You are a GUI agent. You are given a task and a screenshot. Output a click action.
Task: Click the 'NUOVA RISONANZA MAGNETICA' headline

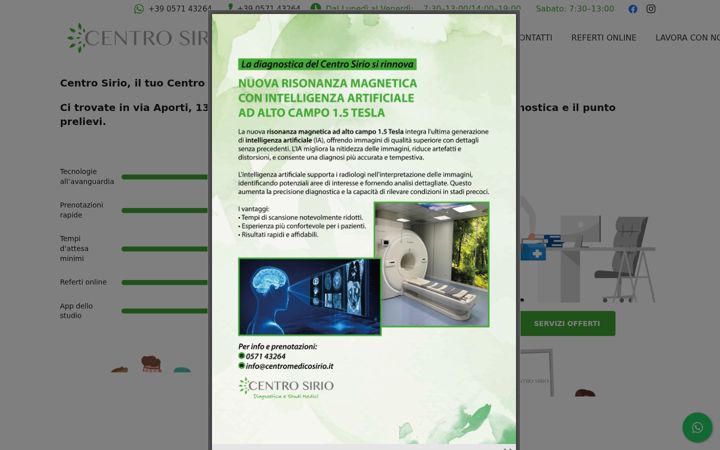click(x=327, y=83)
